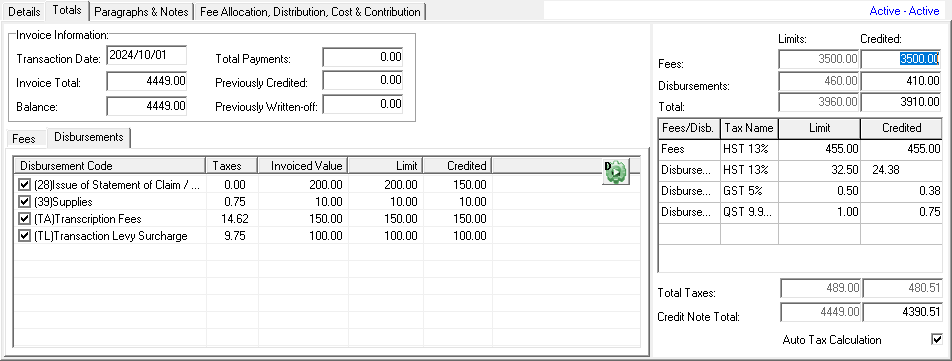
Task: Click the Tax Name column header
Action: tap(749, 128)
